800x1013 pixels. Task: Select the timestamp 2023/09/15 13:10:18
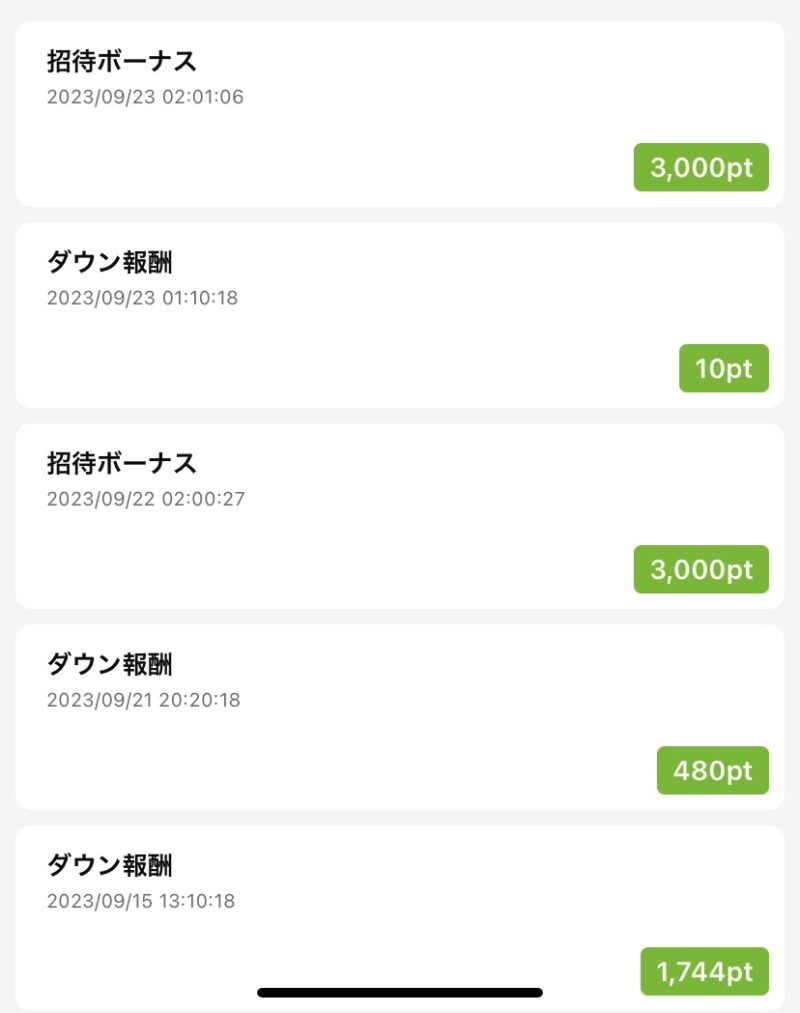point(141,901)
